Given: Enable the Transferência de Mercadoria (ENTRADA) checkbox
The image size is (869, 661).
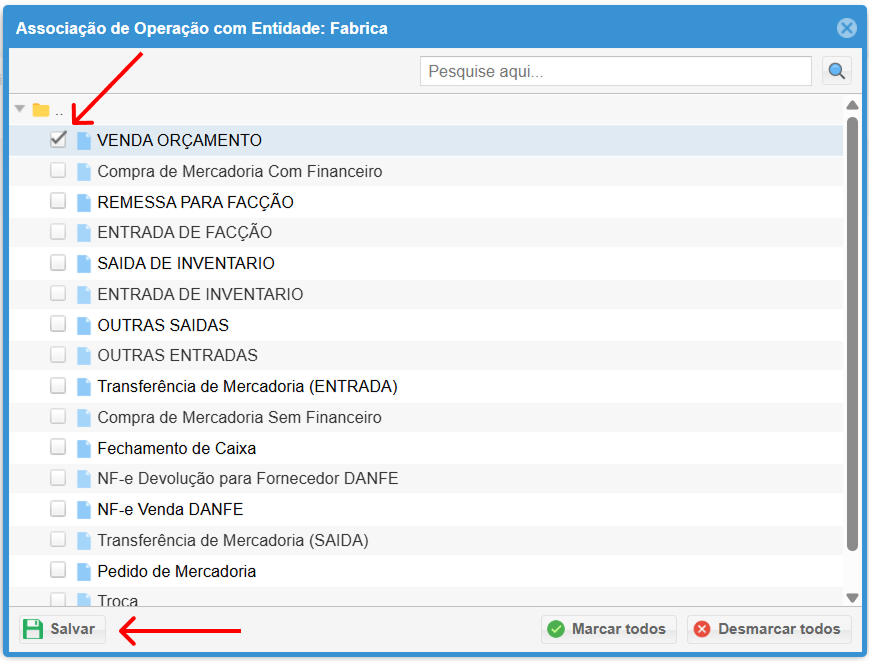Looking at the screenshot, I should tap(58, 386).
